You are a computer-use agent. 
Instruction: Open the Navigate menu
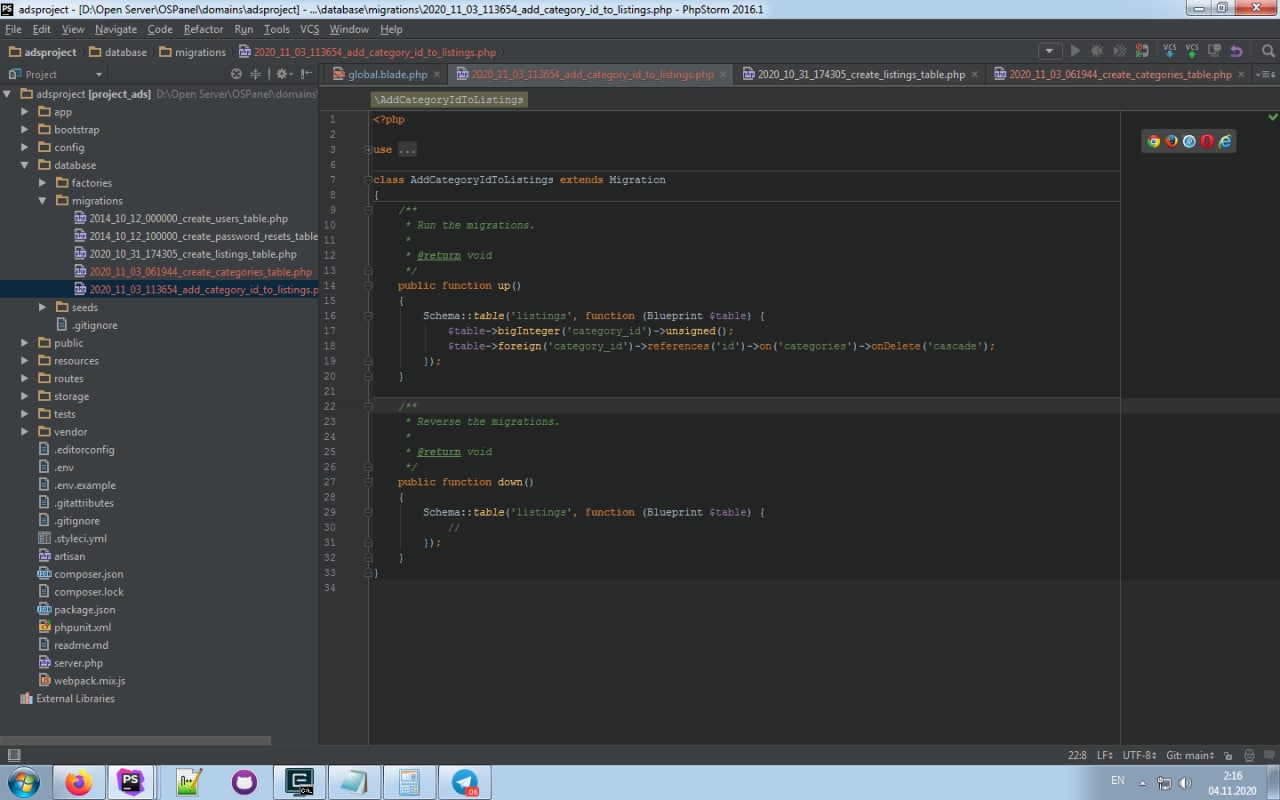(x=116, y=30)
